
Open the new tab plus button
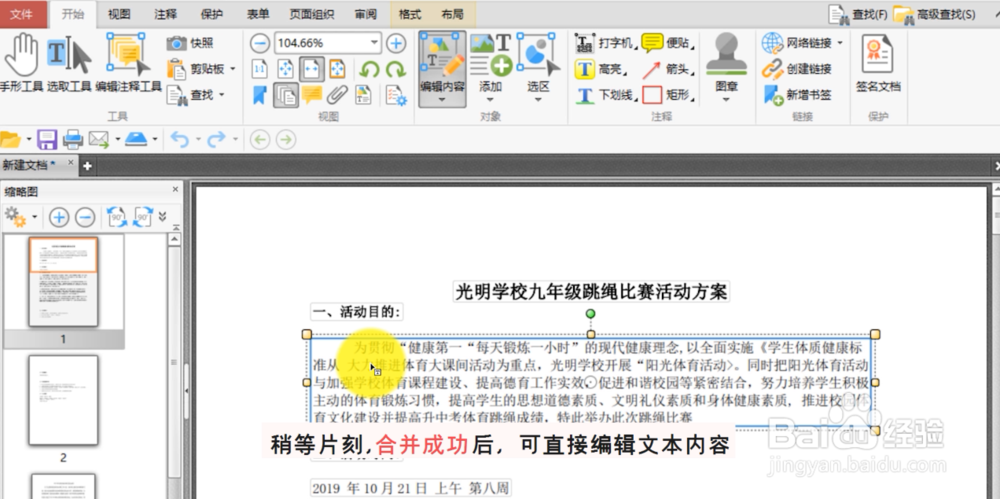coord(87,166)
